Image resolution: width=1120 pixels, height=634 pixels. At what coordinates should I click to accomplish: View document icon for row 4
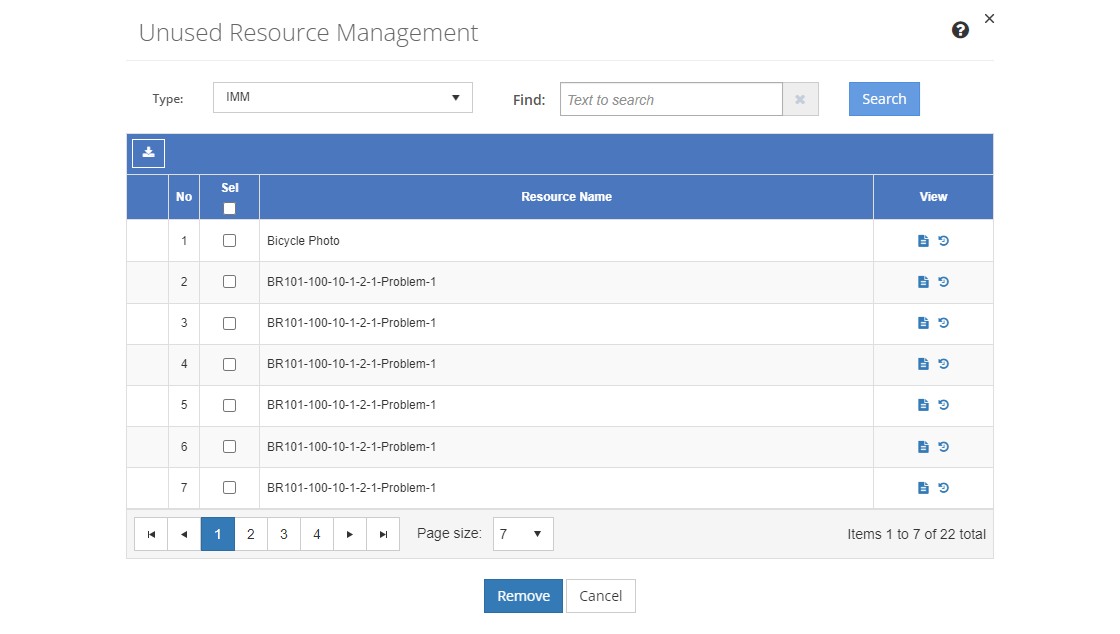[x=923, y=364]
